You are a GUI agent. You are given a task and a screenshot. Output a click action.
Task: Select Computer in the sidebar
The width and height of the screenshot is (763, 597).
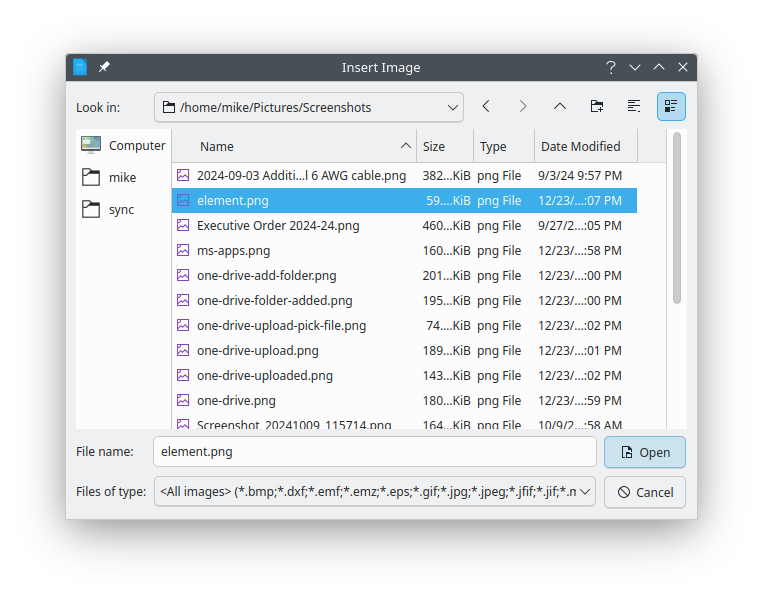123,145
